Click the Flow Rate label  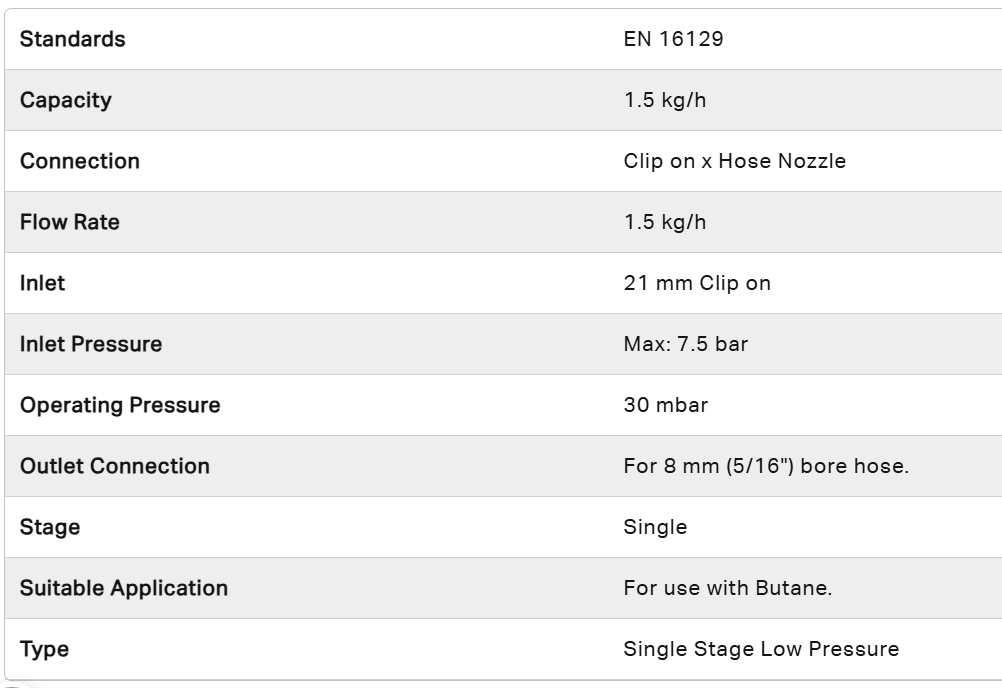(70, 222)
